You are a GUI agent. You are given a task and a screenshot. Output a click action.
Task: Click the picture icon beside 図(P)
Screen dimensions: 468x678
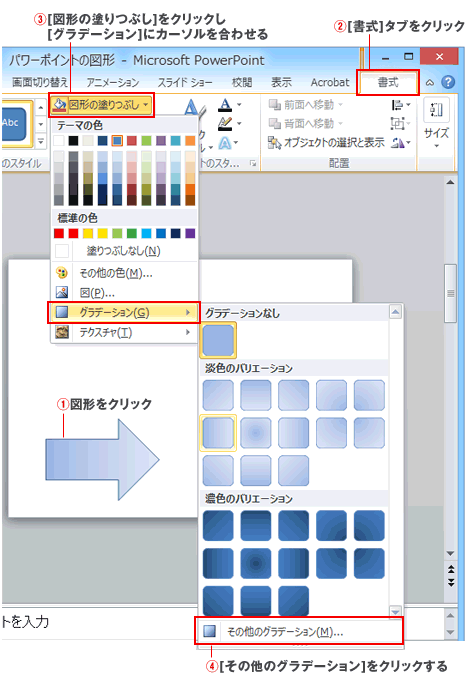point(62,293)
